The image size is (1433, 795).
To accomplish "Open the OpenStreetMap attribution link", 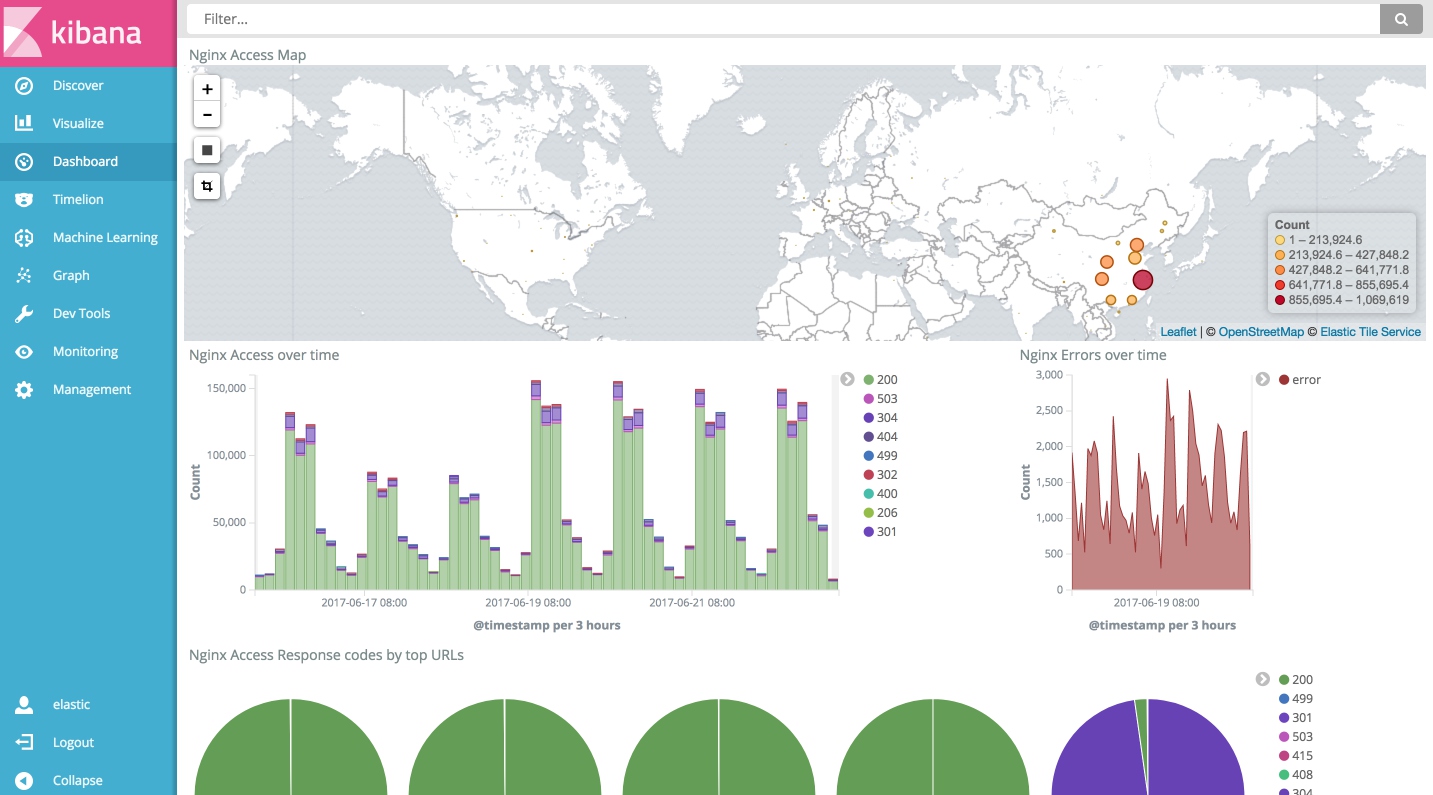I will tap(1261, 332).
